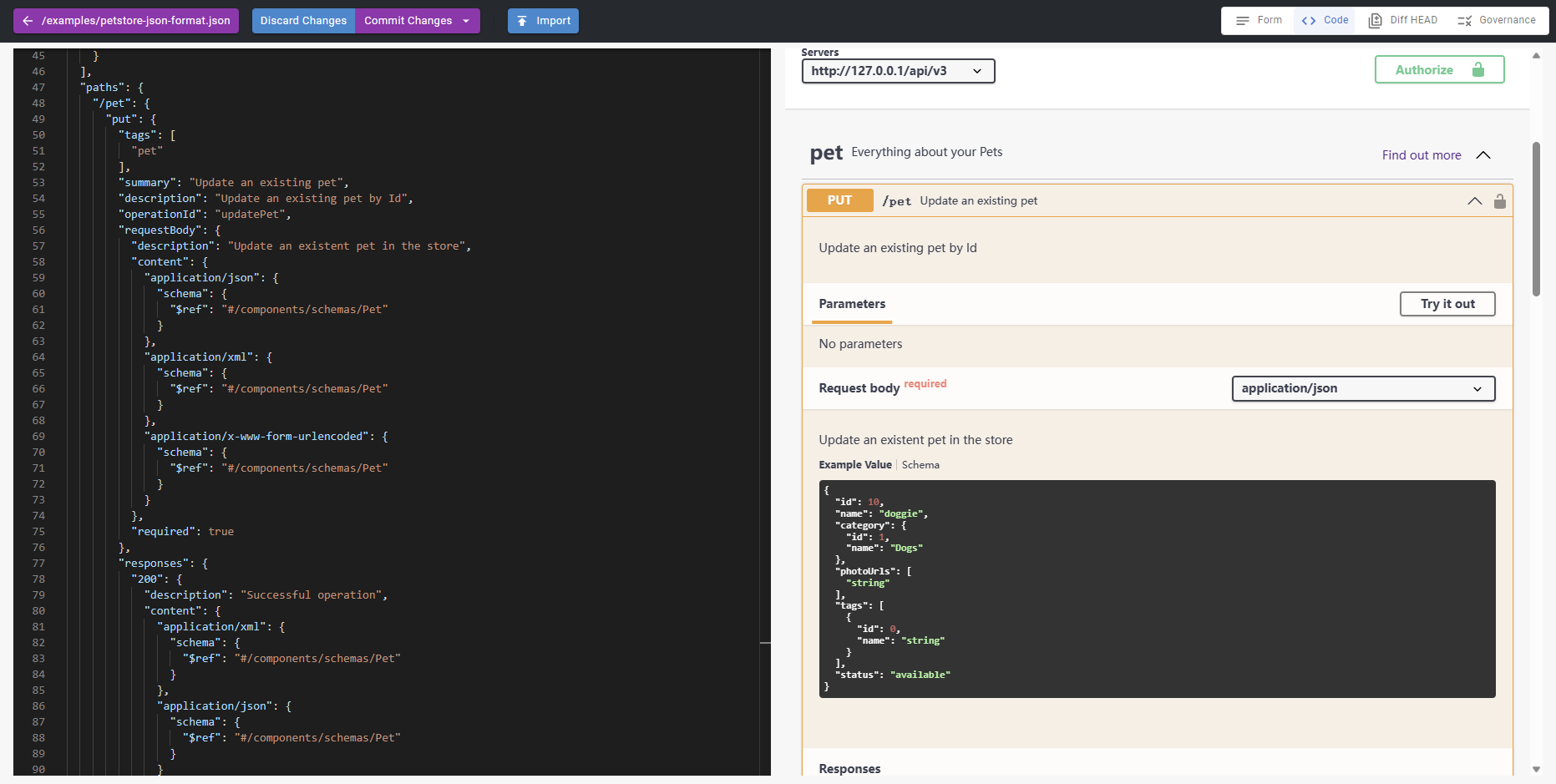1556x784 pixels.
Task: Click line number 48 in the gutter
Action: tap(38, 104)
